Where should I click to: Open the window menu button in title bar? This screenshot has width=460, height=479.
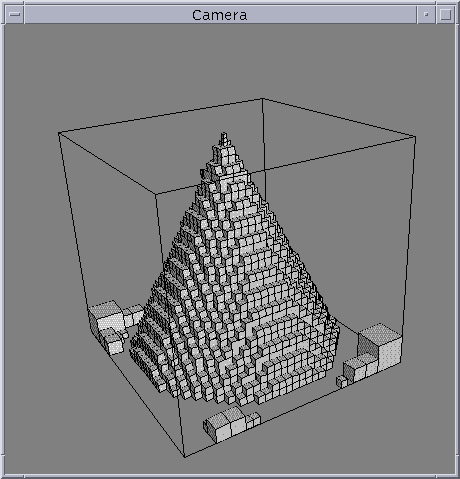[15, 14]
